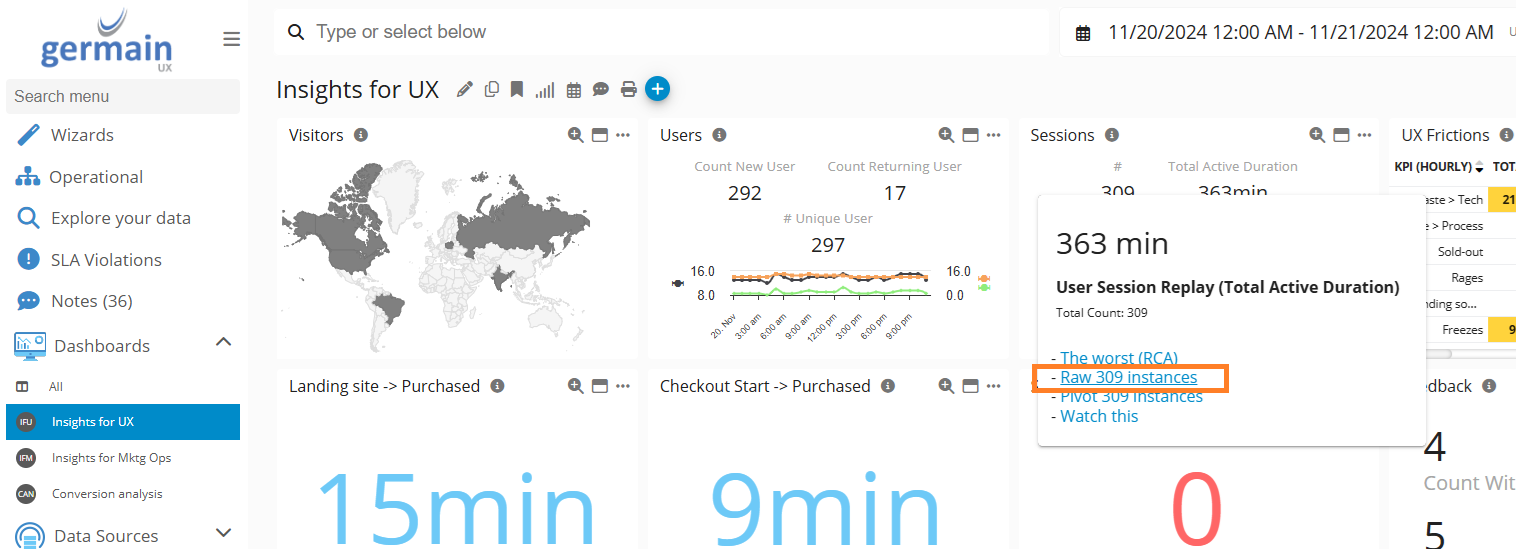Open The worst (RCA) link
This screenshot has height=549, width=1516.
tap(1119, 358)
